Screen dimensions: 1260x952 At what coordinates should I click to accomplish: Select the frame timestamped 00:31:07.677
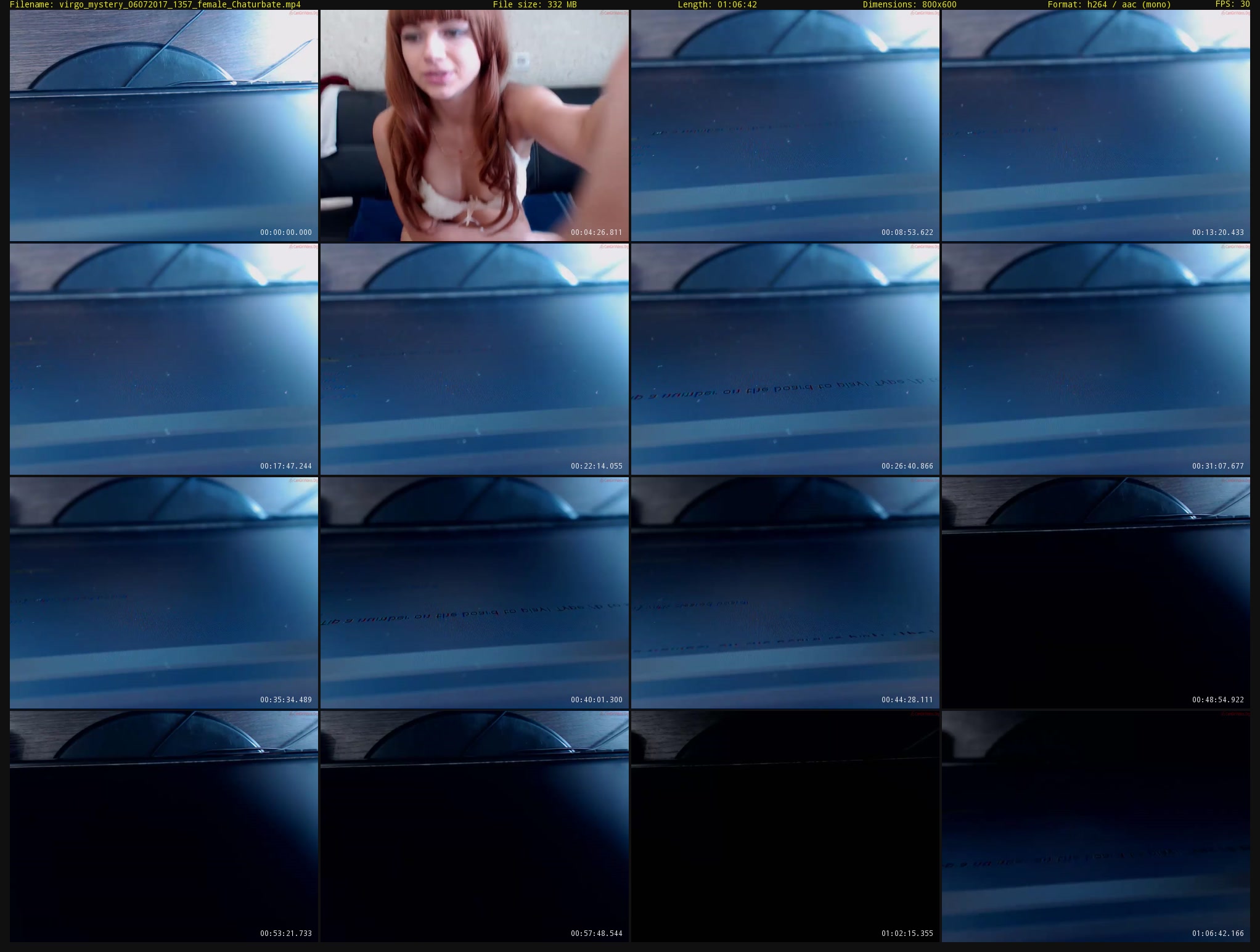pyautogui.click(x=1096, y=359)
